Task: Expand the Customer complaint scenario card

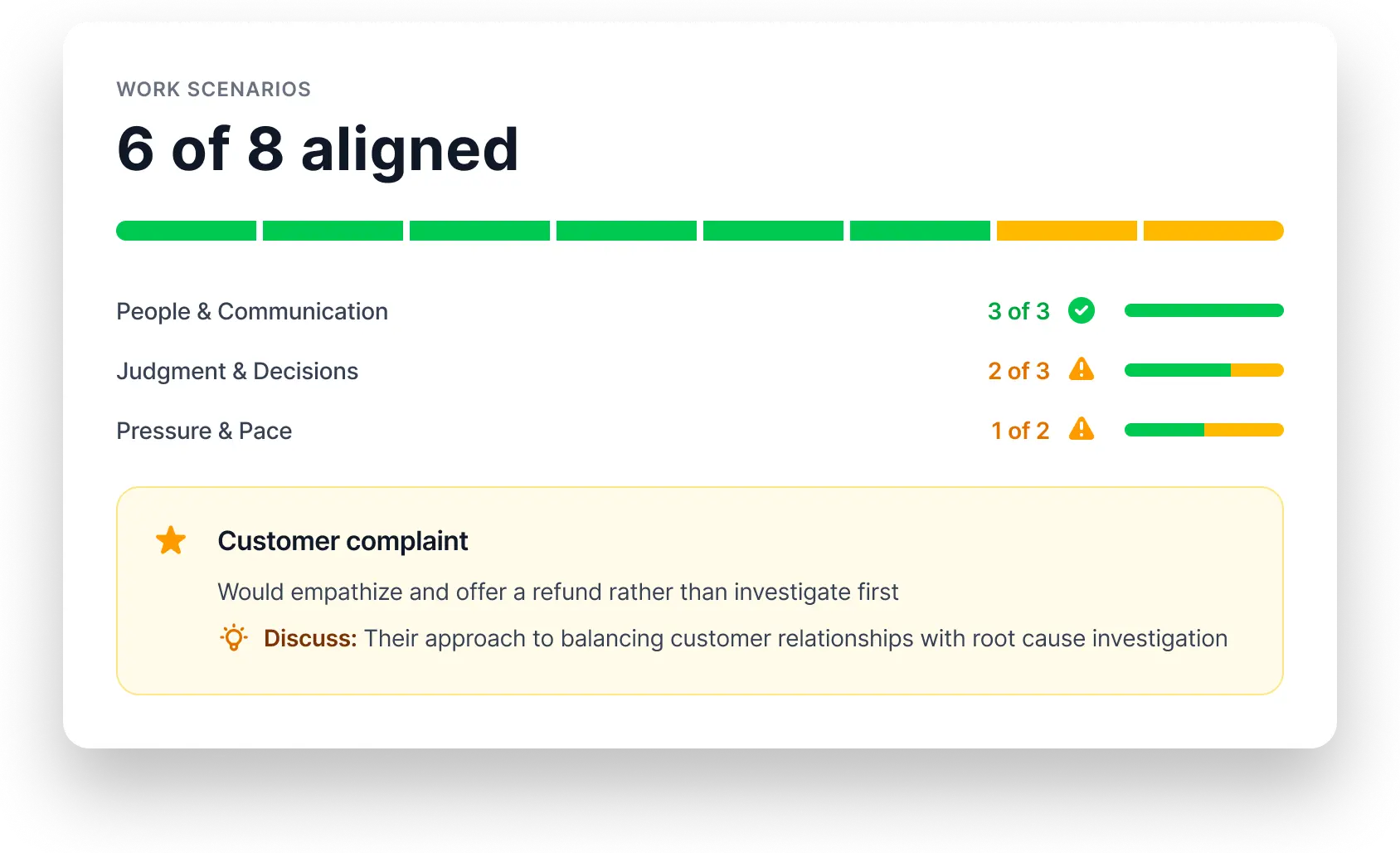Action: click(x=700, y=590)
